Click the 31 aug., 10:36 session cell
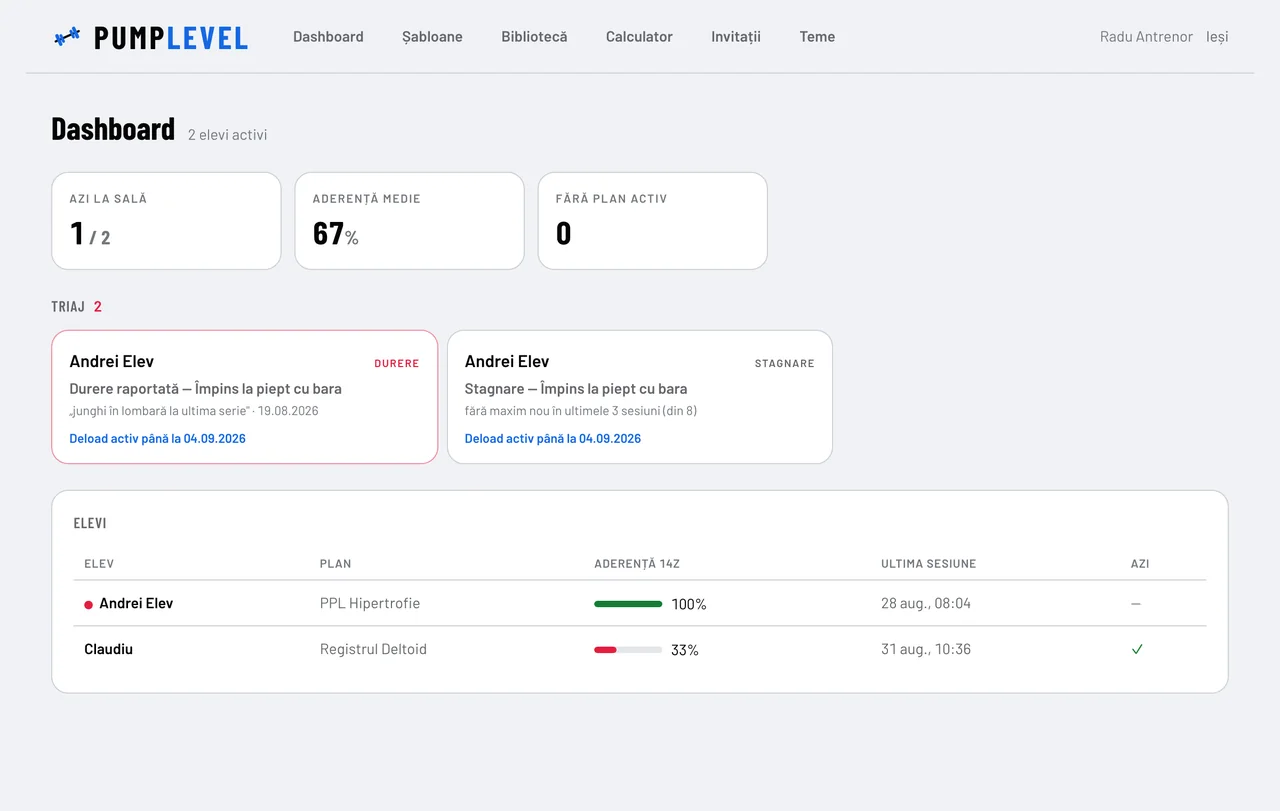This screenshot has height=811, width=1280. tap(926, 649)
